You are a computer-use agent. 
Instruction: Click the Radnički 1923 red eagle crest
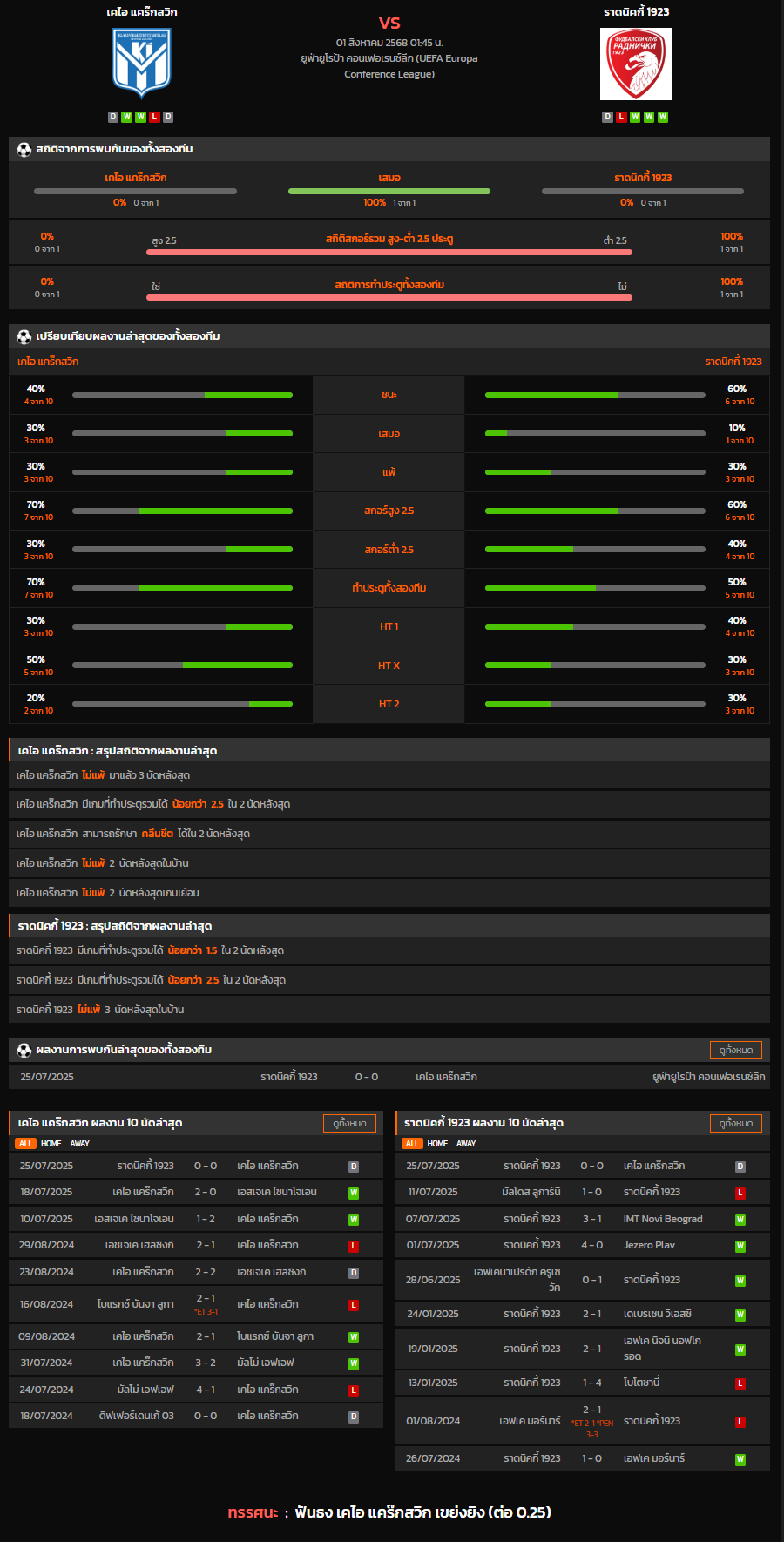[x=636, y=64]
